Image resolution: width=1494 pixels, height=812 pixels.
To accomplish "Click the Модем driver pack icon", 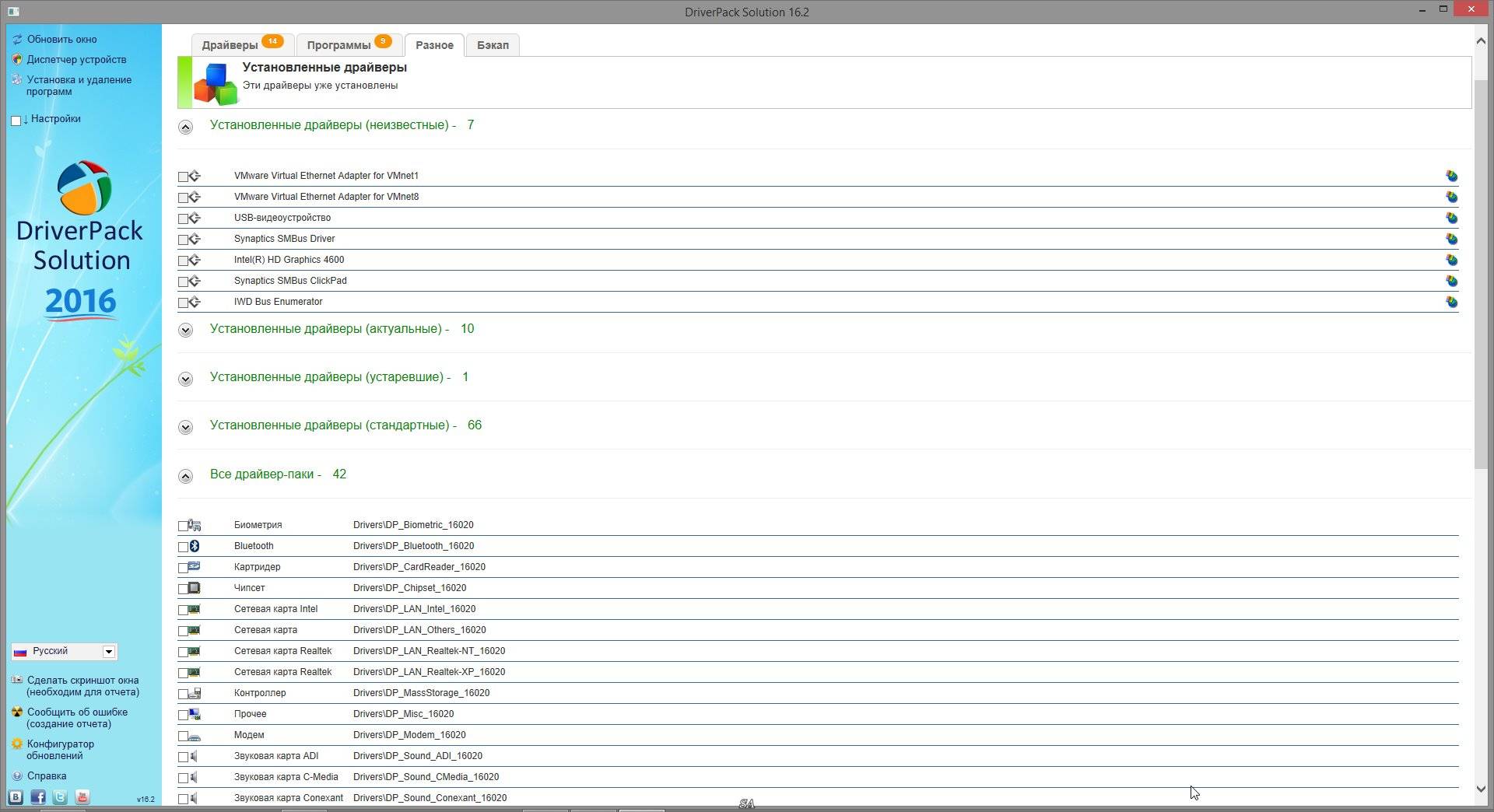I will 195,735.
